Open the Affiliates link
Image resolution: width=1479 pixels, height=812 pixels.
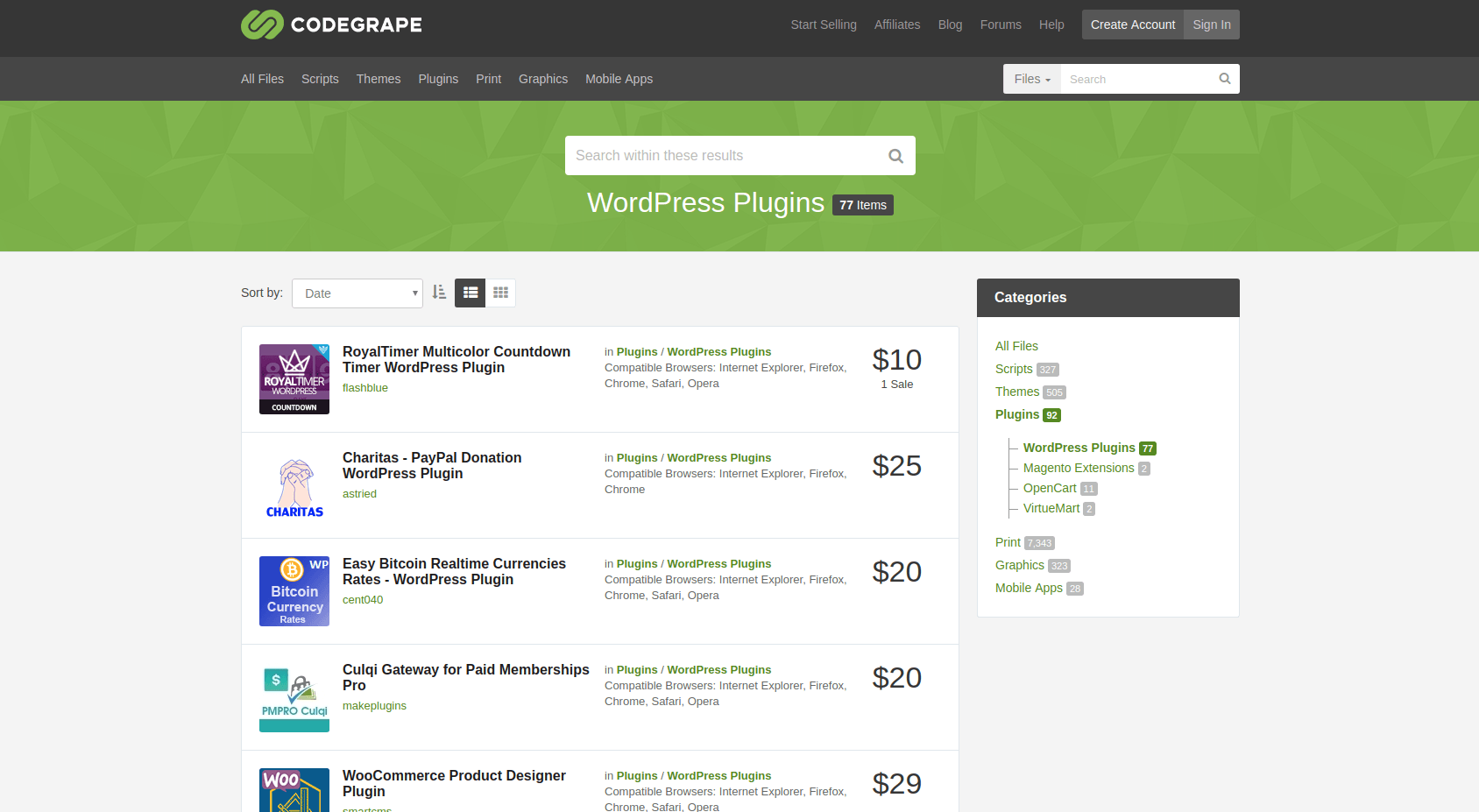(897, 25)
